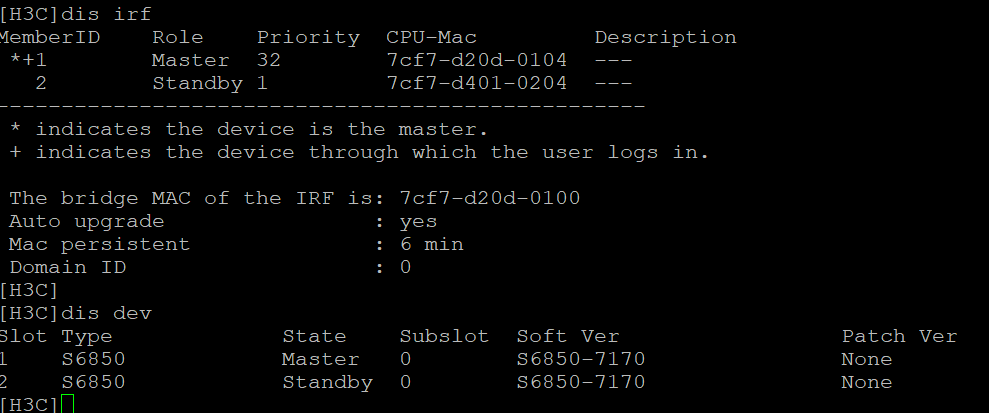Click the master's CPU MAC 7cf7-d20d-0104
This screenshot has width=989, height=413.
(476, 60)
